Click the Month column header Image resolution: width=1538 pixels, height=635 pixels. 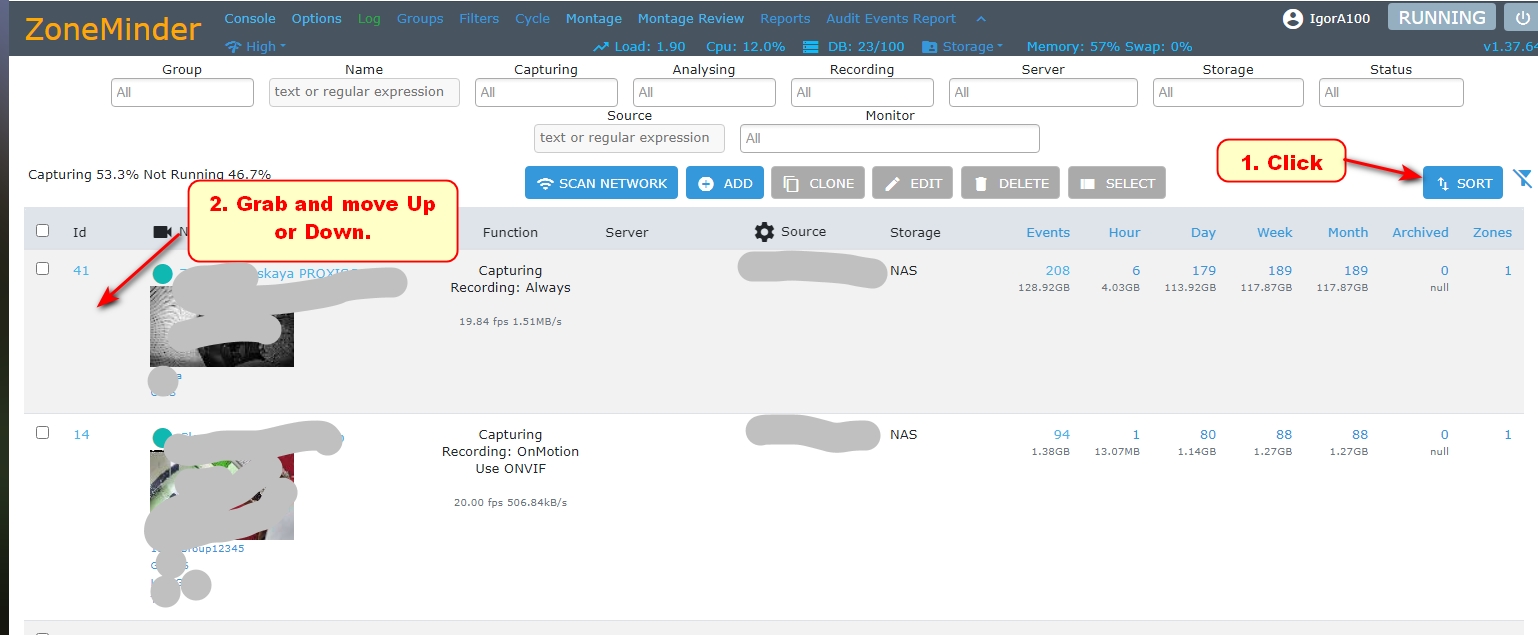1348,232
